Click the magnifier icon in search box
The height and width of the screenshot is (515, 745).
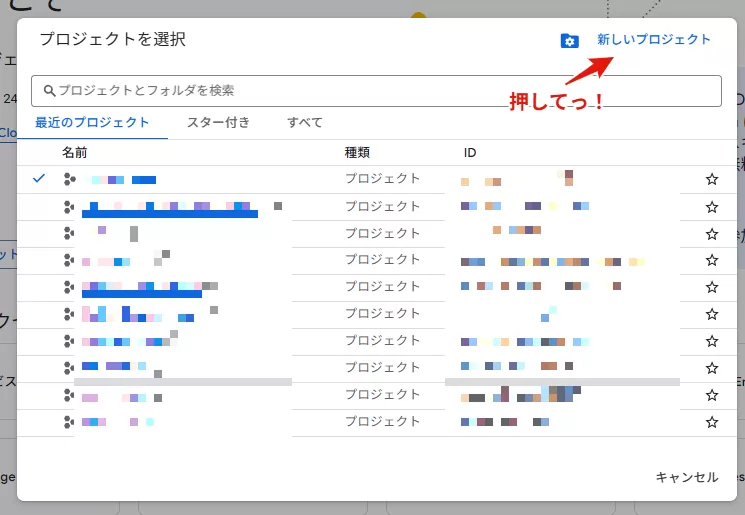point(49,90)
